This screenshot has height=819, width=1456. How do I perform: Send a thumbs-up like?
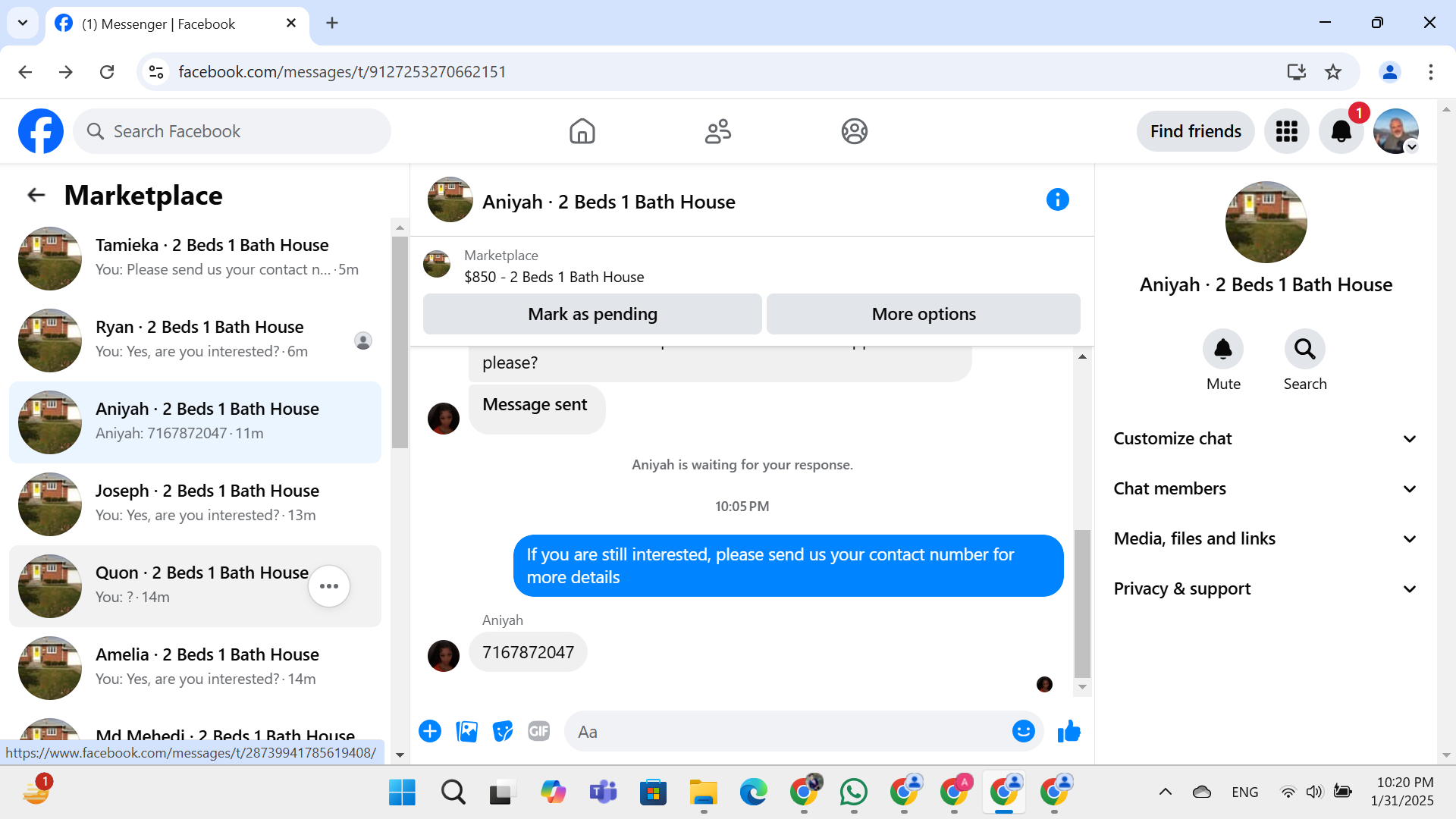coord(1068,731)
